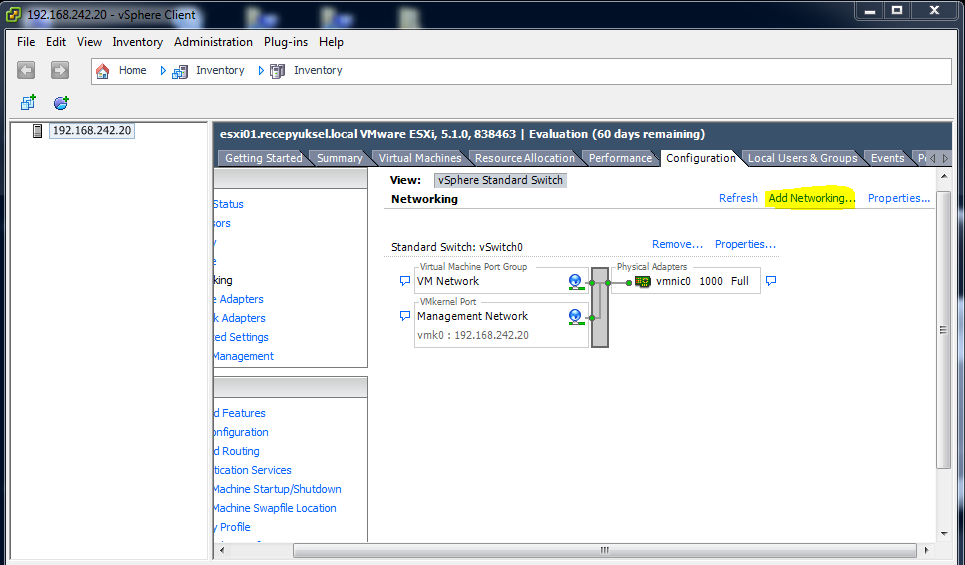Click the back navigation arrow button

26,70
